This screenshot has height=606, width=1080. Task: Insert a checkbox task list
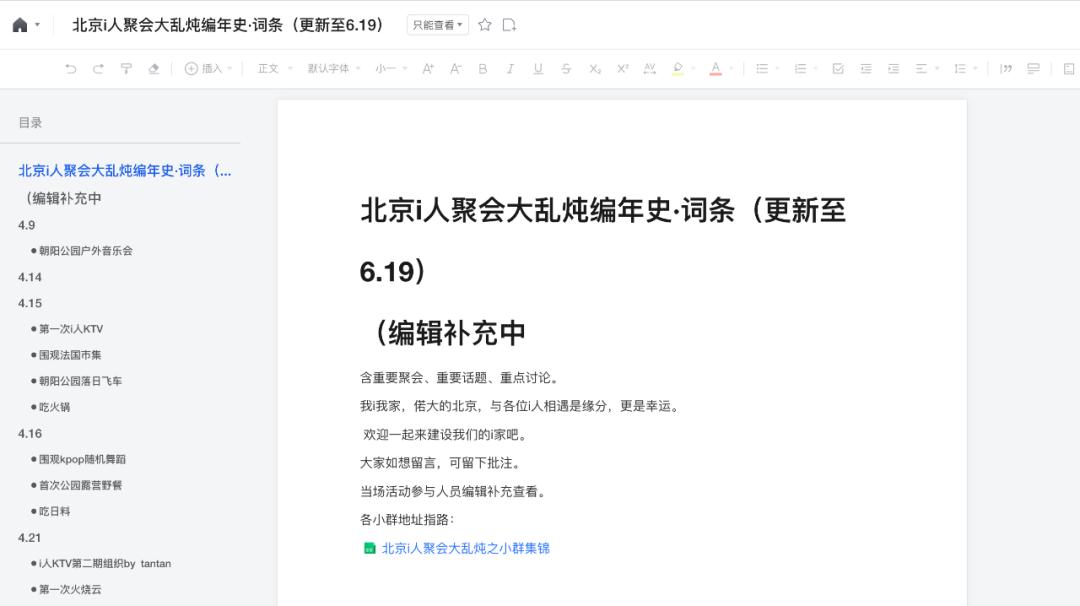(838, 68)
